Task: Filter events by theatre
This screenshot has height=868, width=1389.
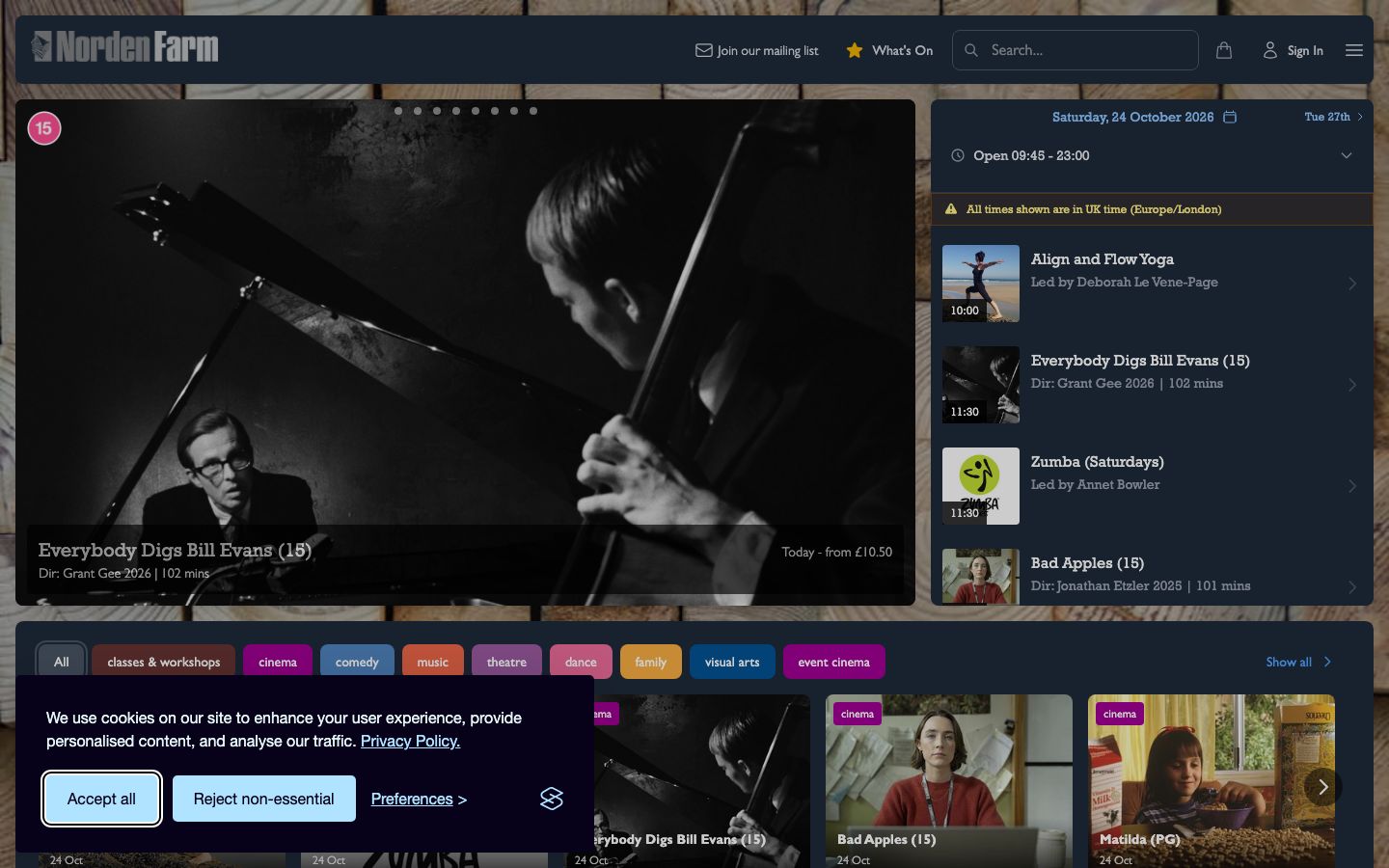Action: 506,662
